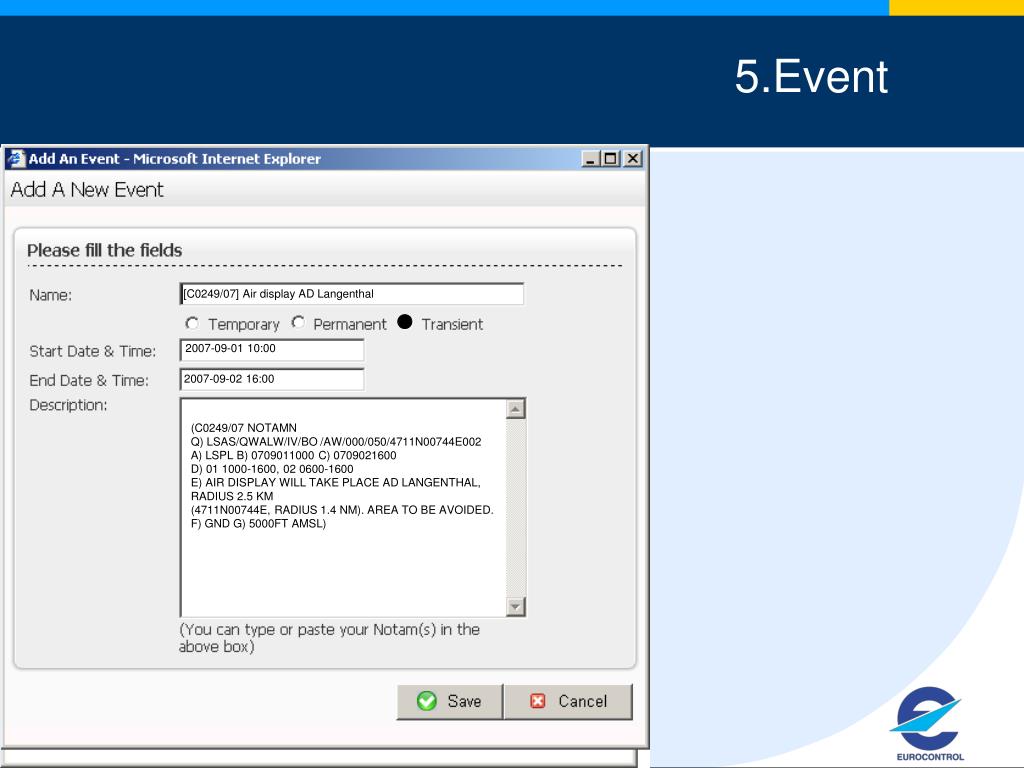This screenshot has width=1024, height=768.
Task: Click the Description scrollbar down arrow
Action: (515, 607)
